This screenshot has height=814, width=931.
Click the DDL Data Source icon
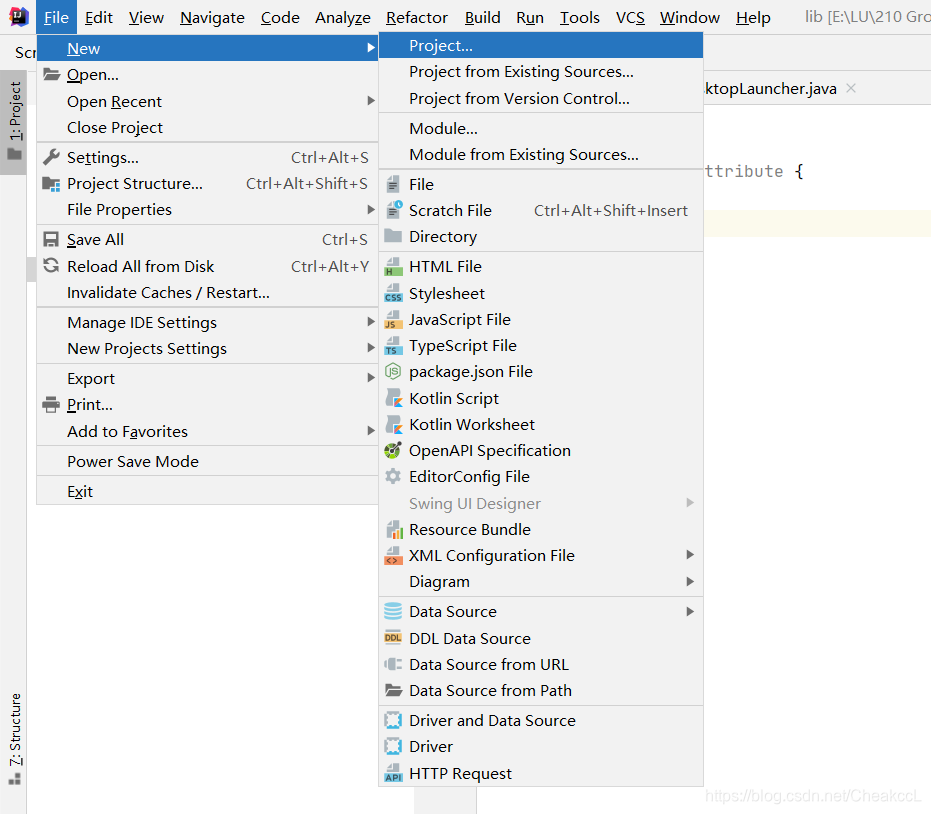click(x=393, y=638)
